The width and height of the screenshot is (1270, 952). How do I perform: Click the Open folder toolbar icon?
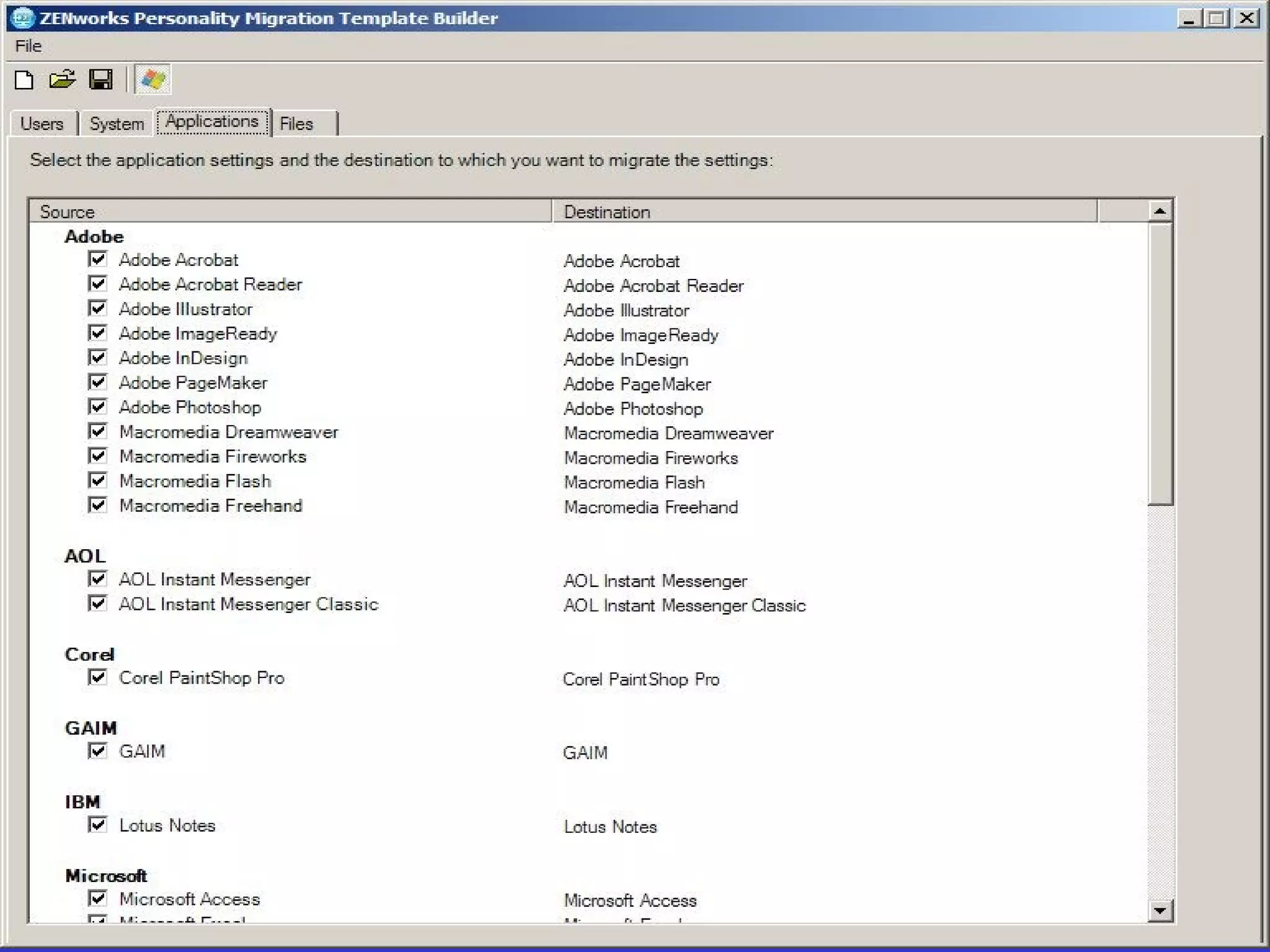[x=62, y=80]
